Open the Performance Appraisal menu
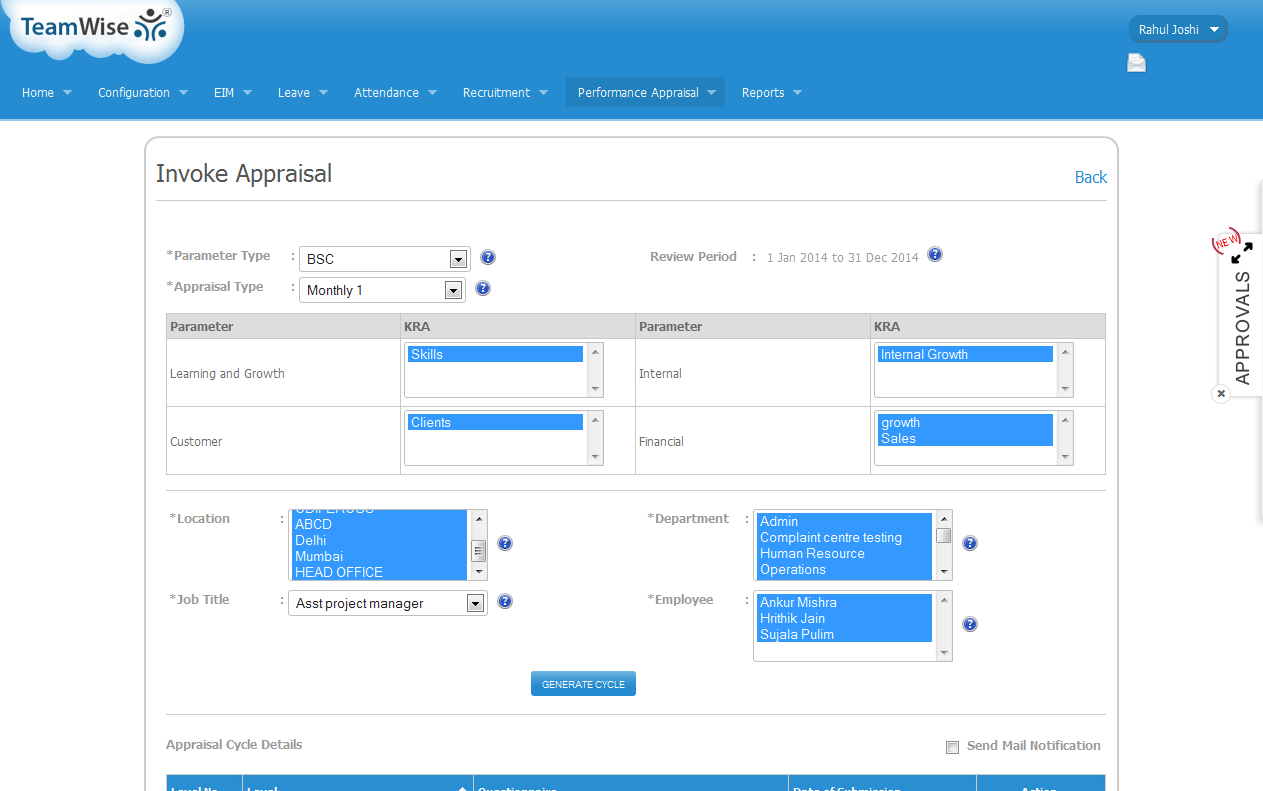This screenshot has height=791, width=1263. pos(645,93)
